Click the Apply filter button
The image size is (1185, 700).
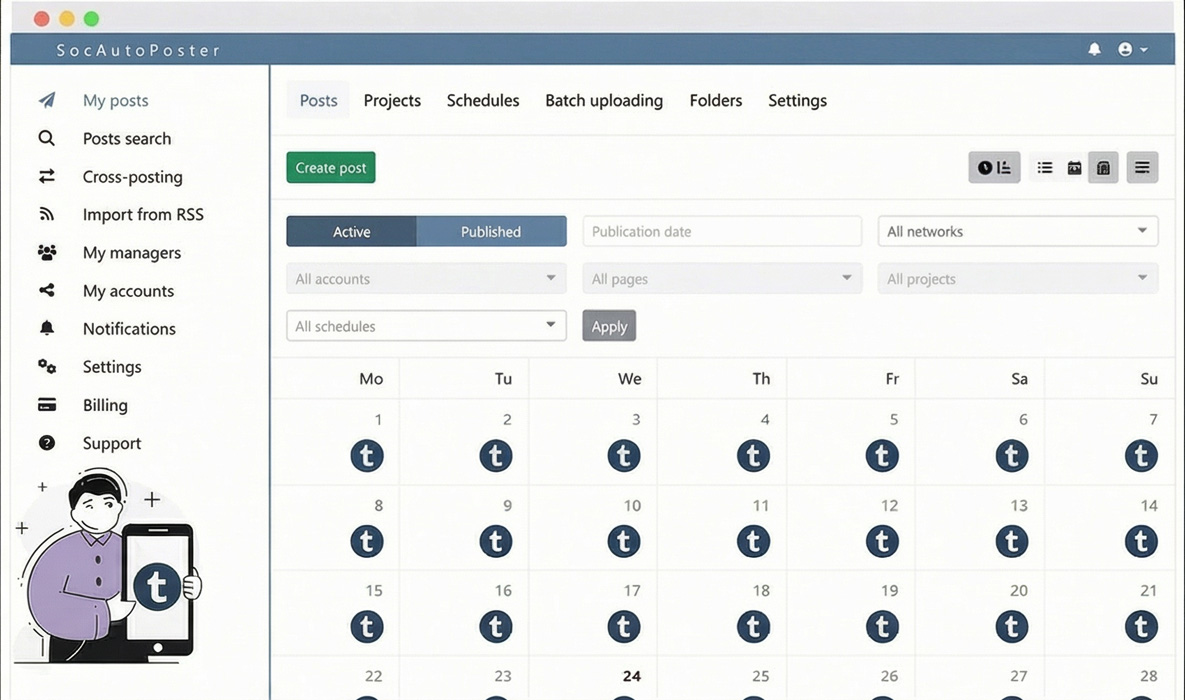pos(609,325)
